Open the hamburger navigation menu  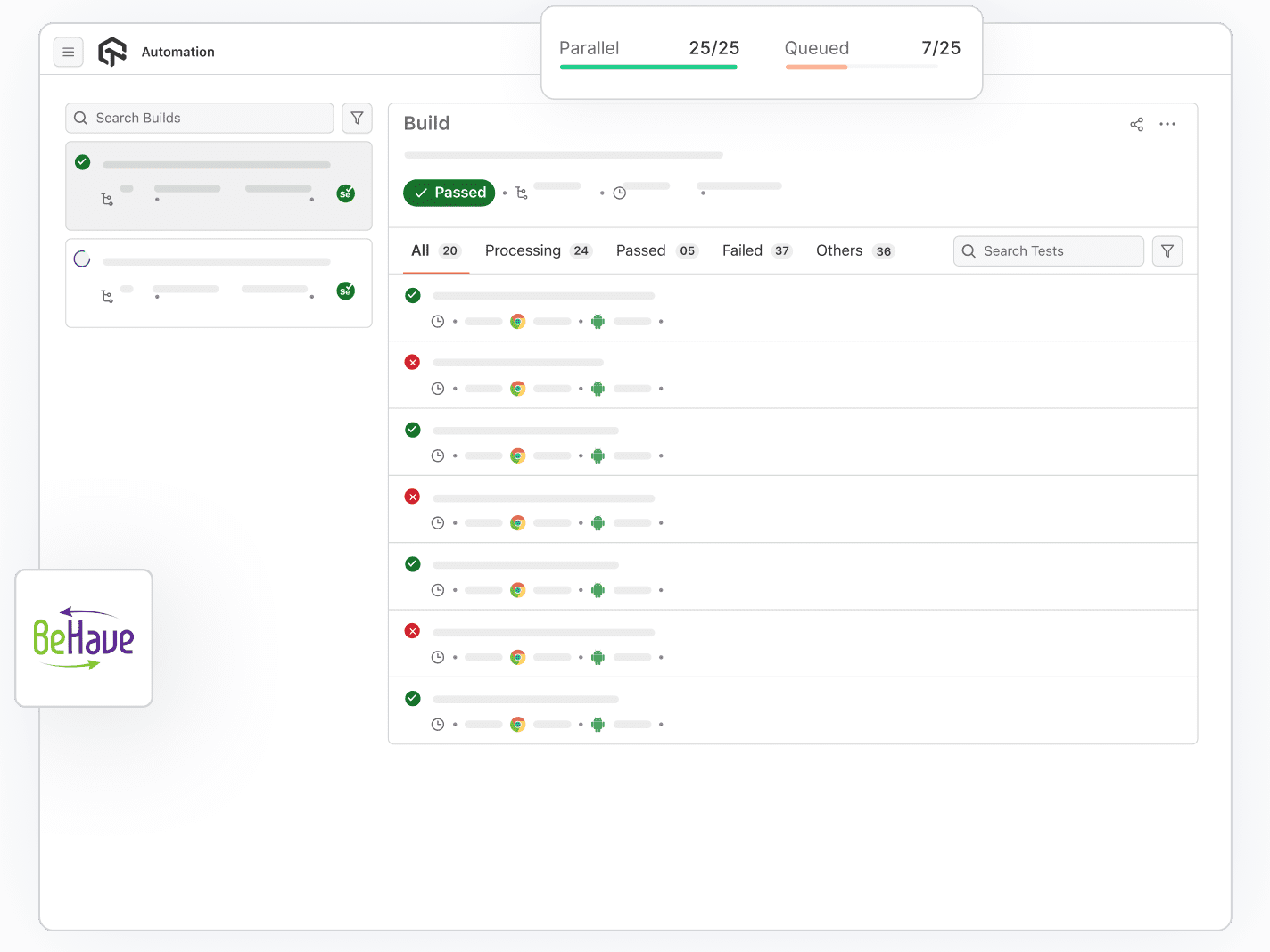click(x=69, y=52)
